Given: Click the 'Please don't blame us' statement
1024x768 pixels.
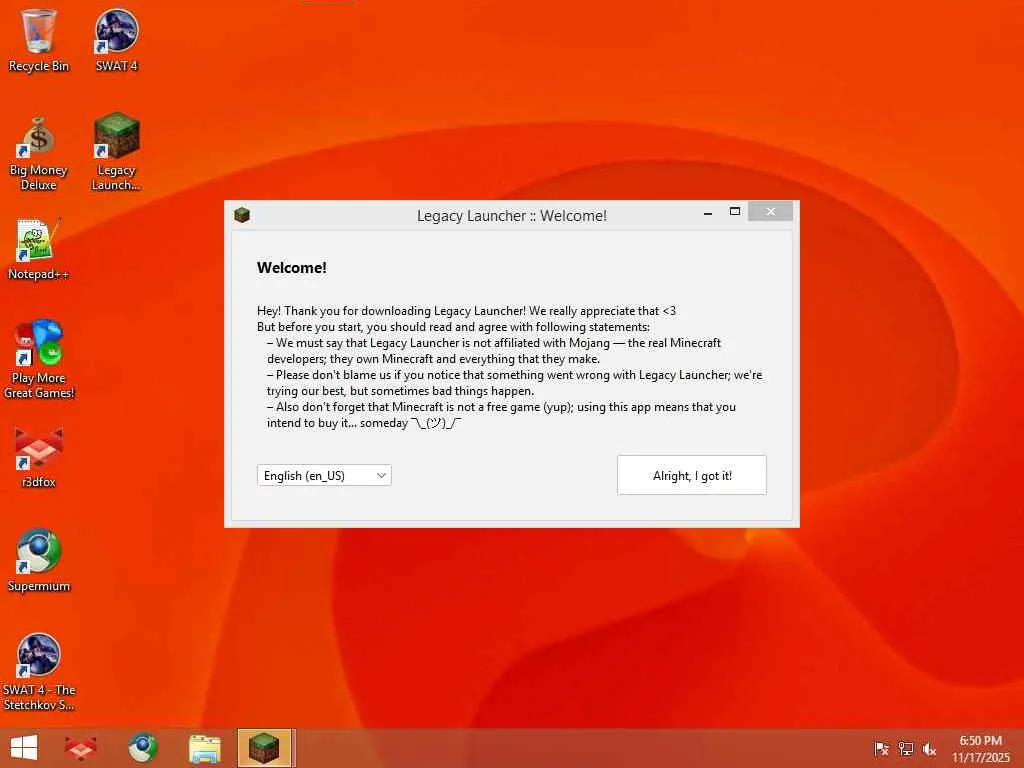Looking at the screenshot, I should [515, 383].
